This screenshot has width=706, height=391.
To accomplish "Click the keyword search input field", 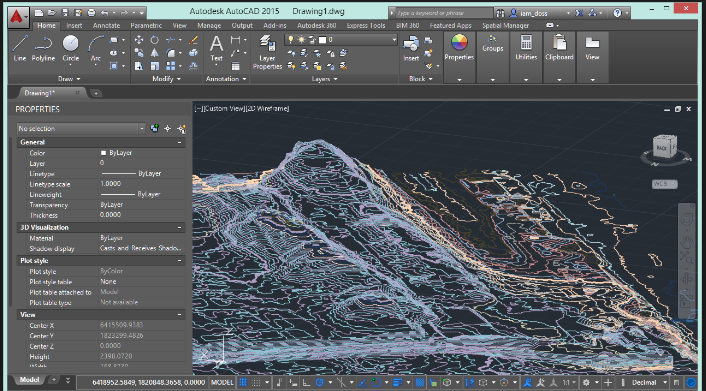I will point(441,13).
